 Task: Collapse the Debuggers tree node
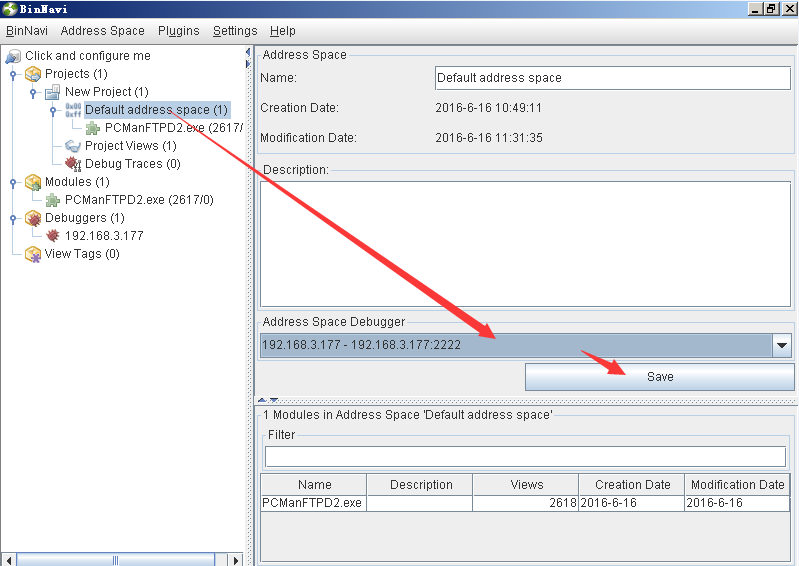point(13,219)
